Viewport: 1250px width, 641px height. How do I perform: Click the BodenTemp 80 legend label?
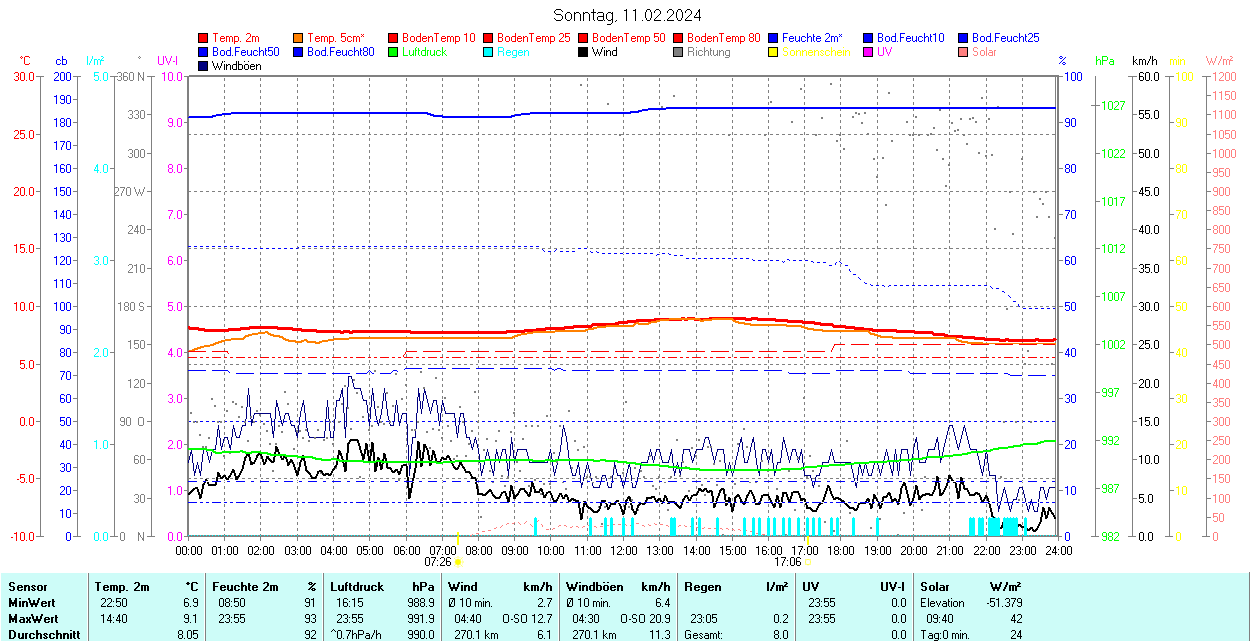point(723,38)
